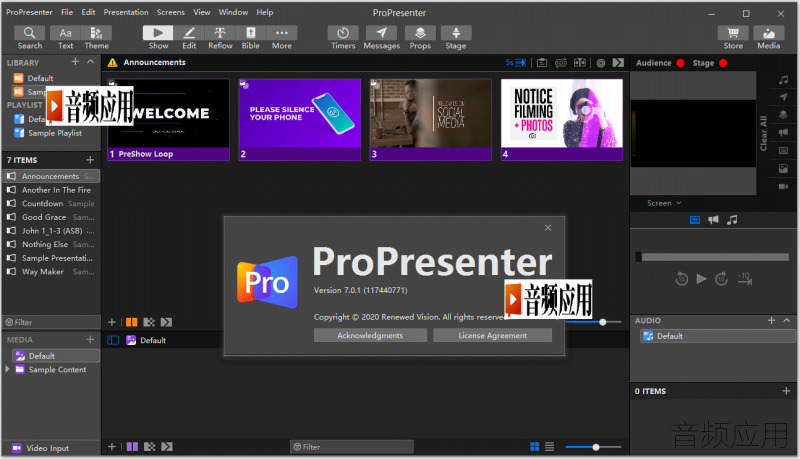
Task: Switch to Show mode
Action: (158, 38)
